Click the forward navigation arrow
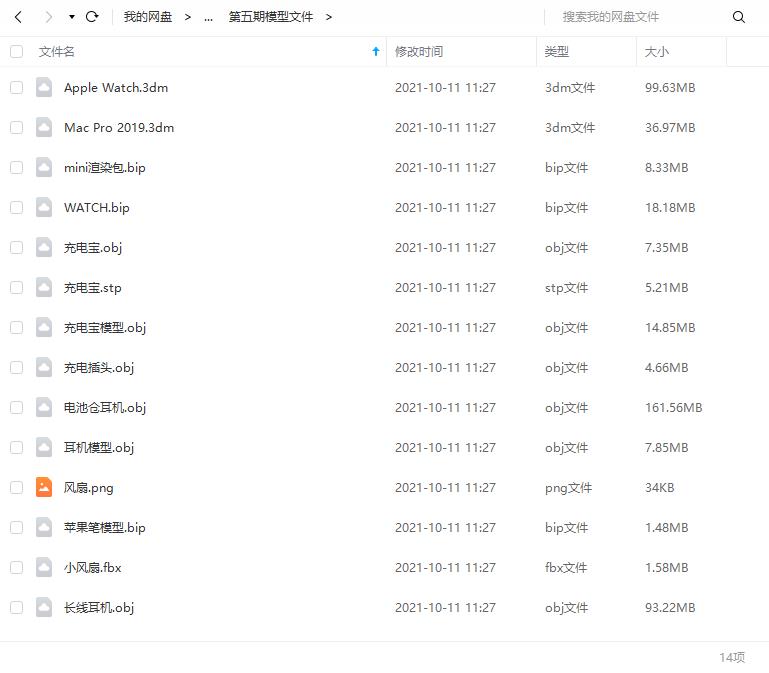Screen dimensions: 769x673 [47, 17]
